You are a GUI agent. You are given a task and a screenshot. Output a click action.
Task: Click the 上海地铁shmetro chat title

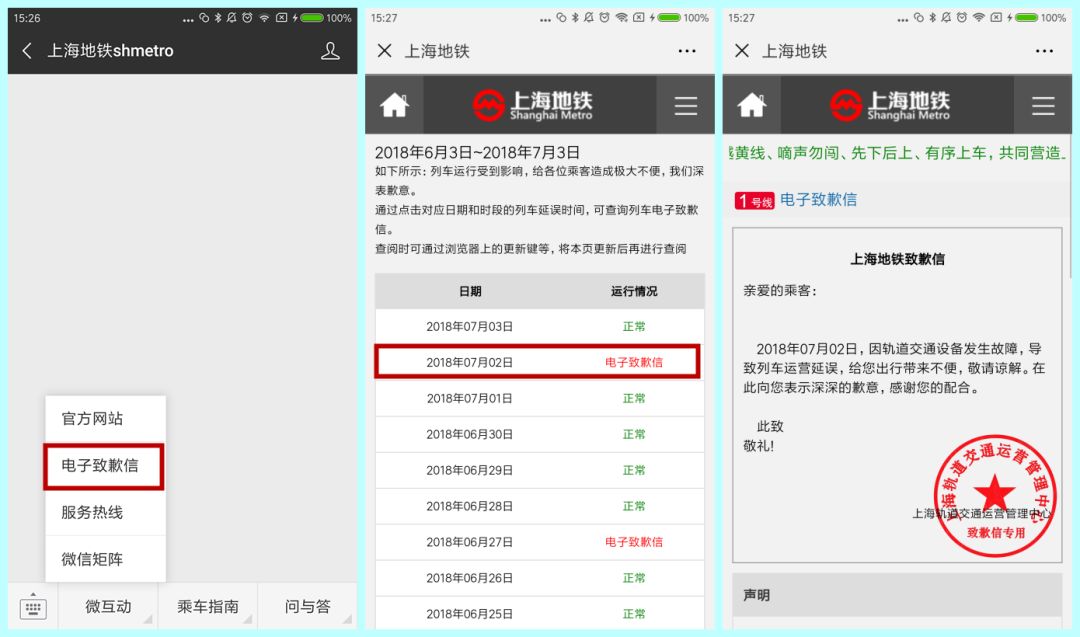click(x=110, y=51)
